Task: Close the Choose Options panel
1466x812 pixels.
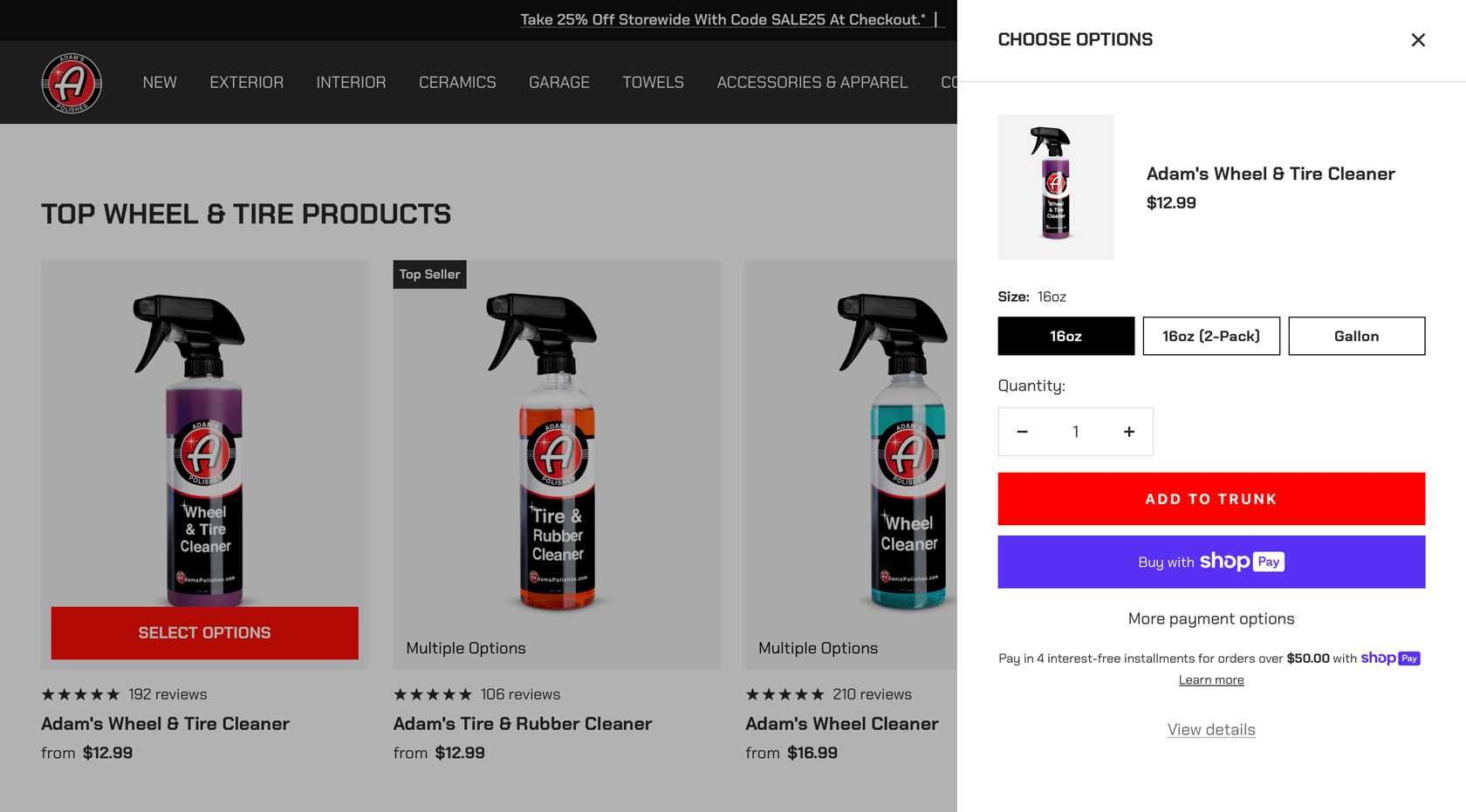Action: pyautogui.click(x=1418, y=40)
